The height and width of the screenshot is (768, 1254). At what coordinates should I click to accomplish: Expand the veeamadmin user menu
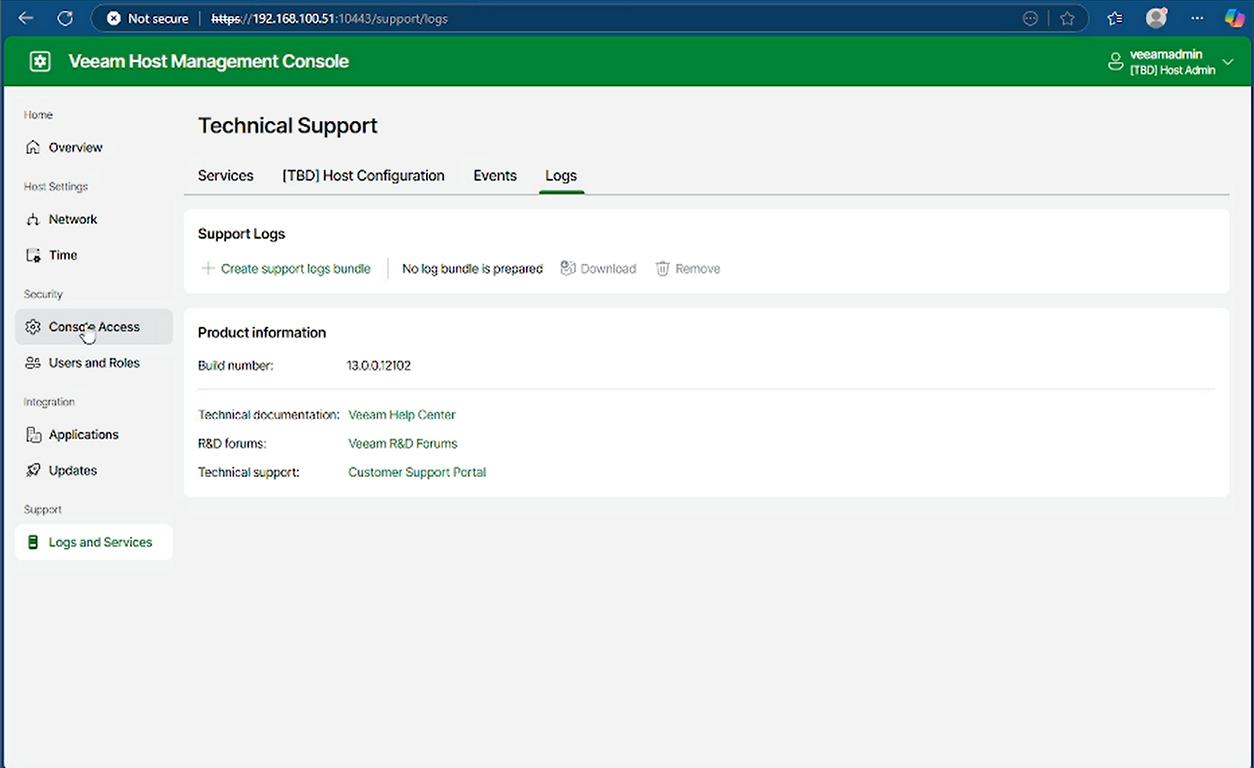click(x=1228, y=62)
